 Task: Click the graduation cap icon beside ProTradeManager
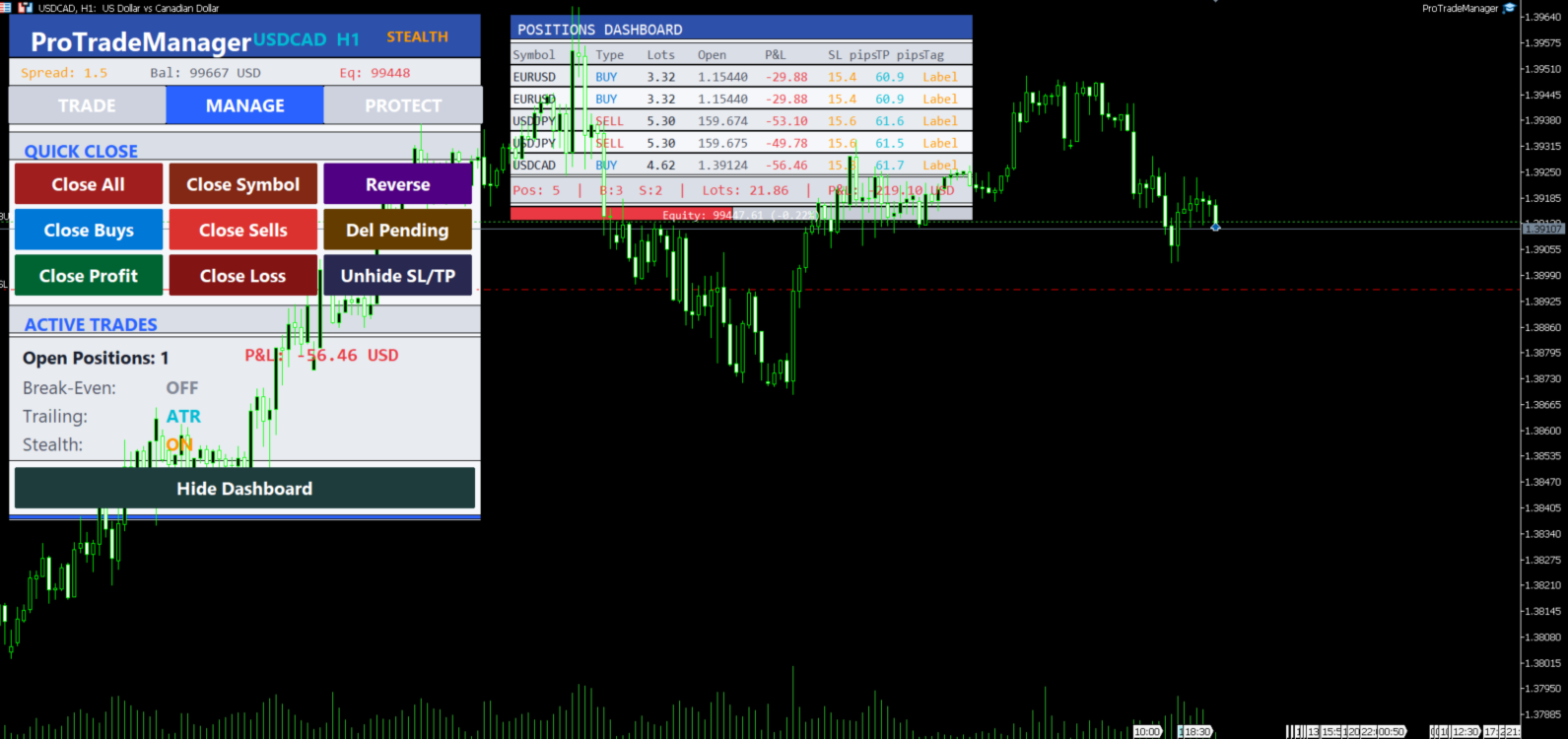1509,8
